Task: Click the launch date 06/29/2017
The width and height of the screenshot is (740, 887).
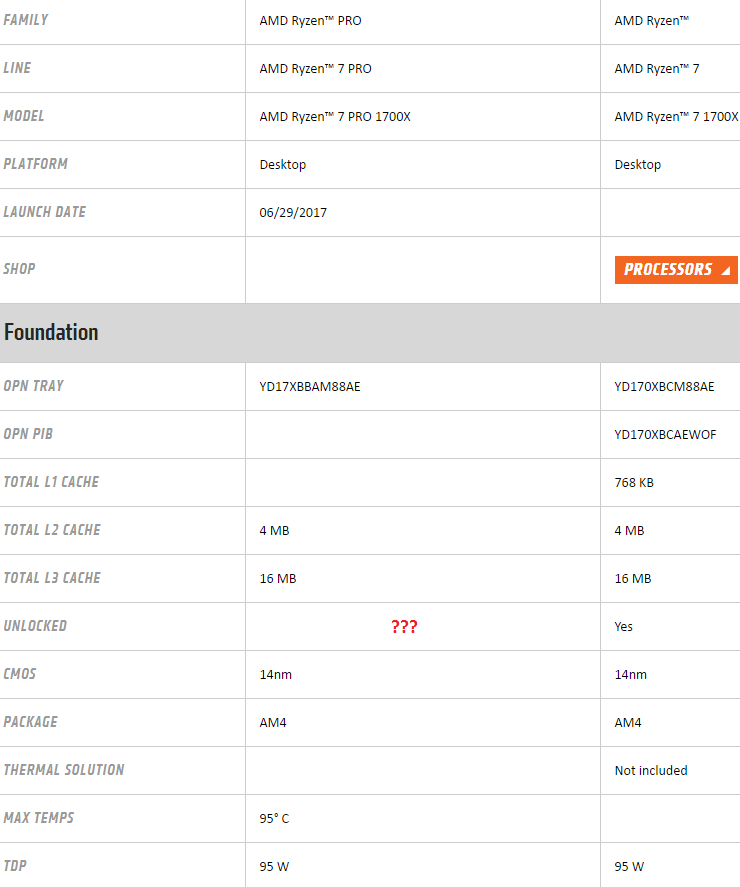Action: click(x=293, y=213)
